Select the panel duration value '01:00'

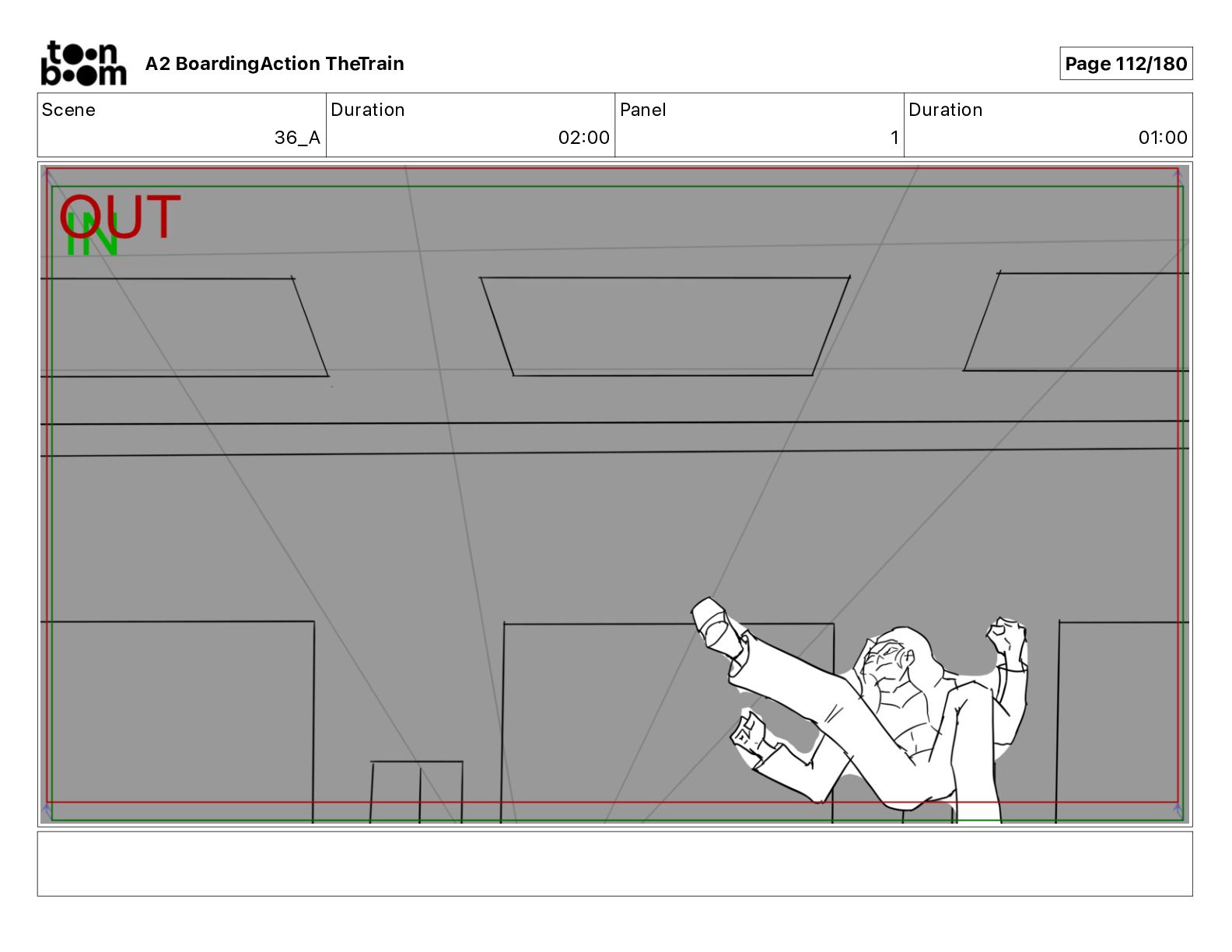[1163, 138]
